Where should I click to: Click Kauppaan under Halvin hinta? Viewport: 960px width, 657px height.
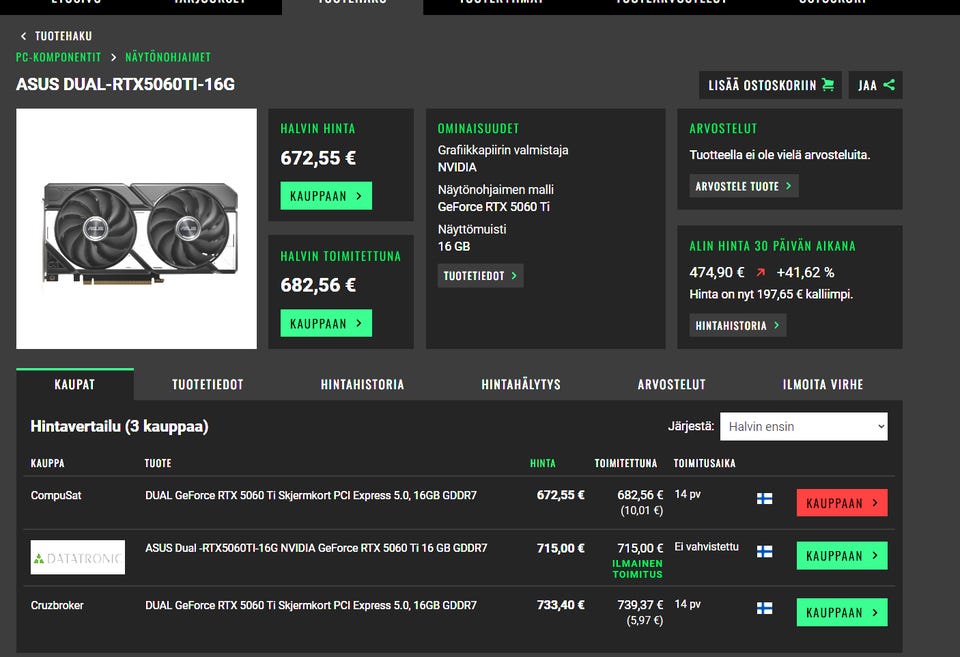coord(326,196)
